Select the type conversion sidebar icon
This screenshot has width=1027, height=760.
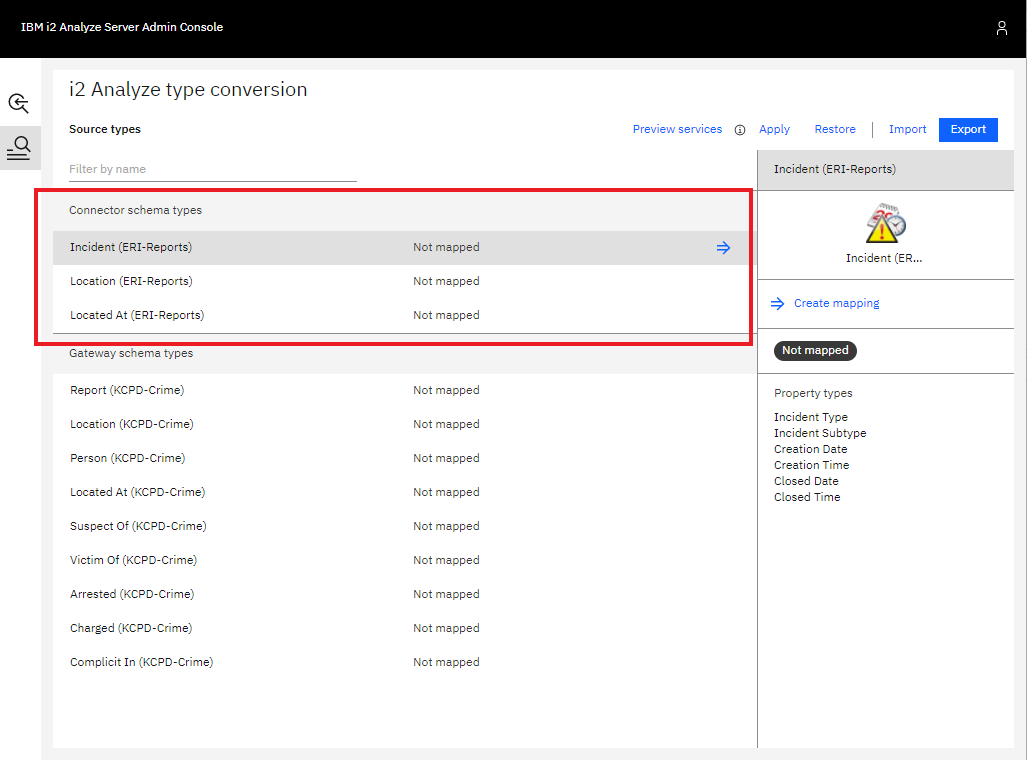(x=19, y=148)
